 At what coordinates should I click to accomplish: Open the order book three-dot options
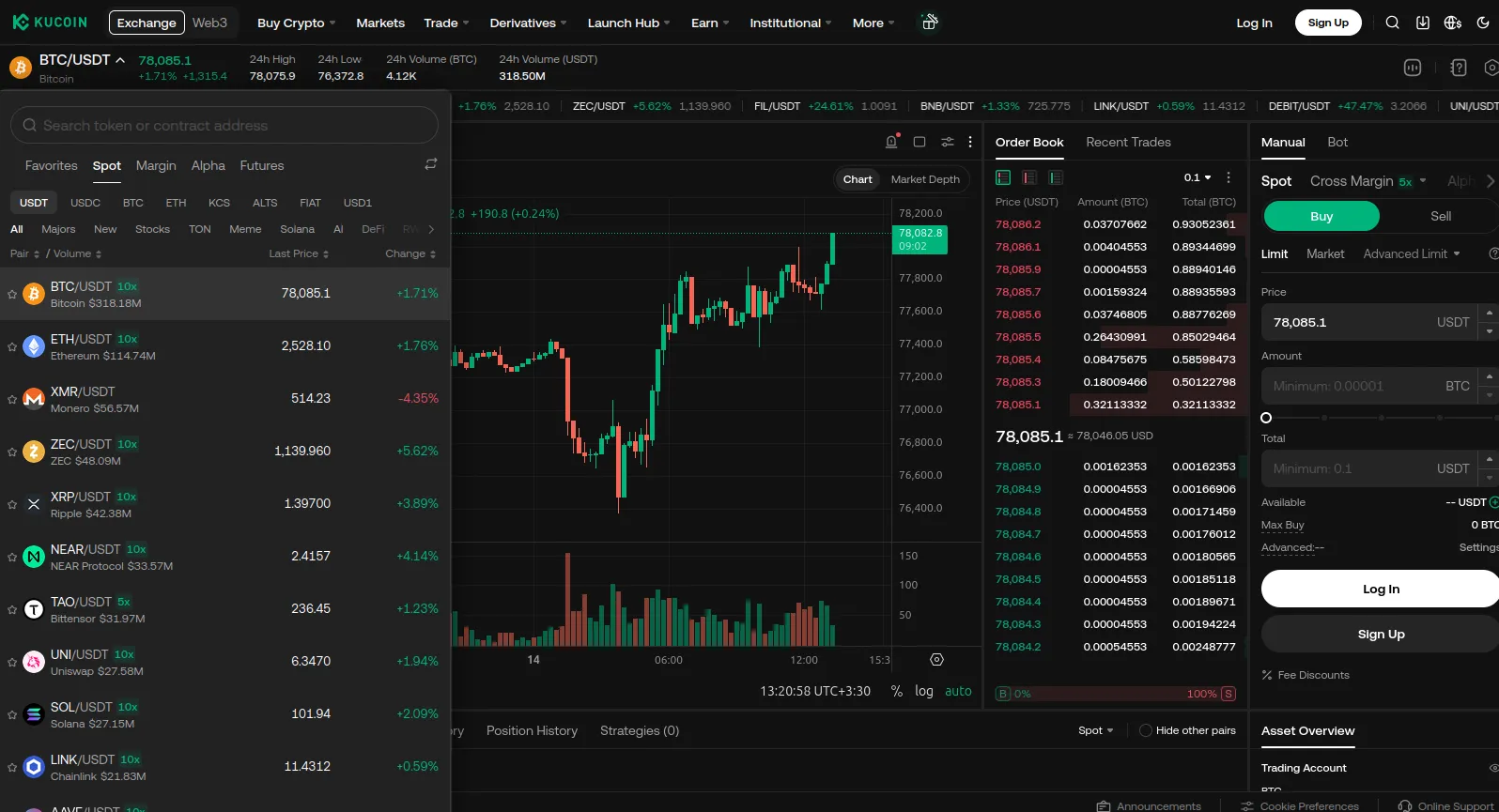(1229, 177)
